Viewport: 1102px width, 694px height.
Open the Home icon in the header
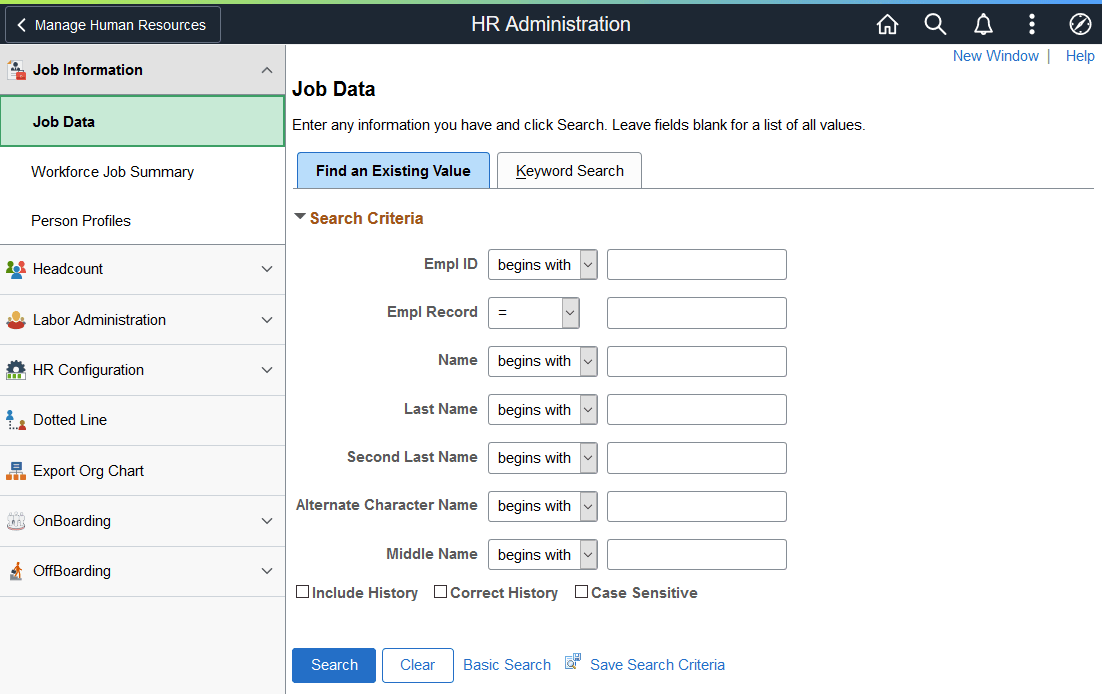(x=887, y=24)
